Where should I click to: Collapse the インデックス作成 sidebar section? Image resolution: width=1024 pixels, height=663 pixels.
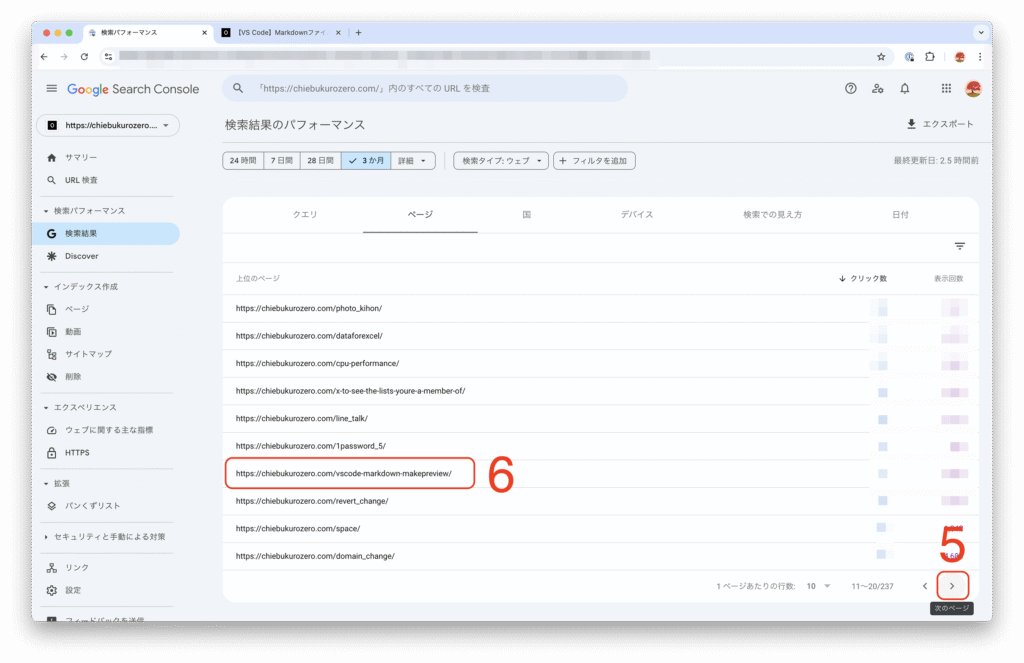pyautogui.click(x=81, y=287)
